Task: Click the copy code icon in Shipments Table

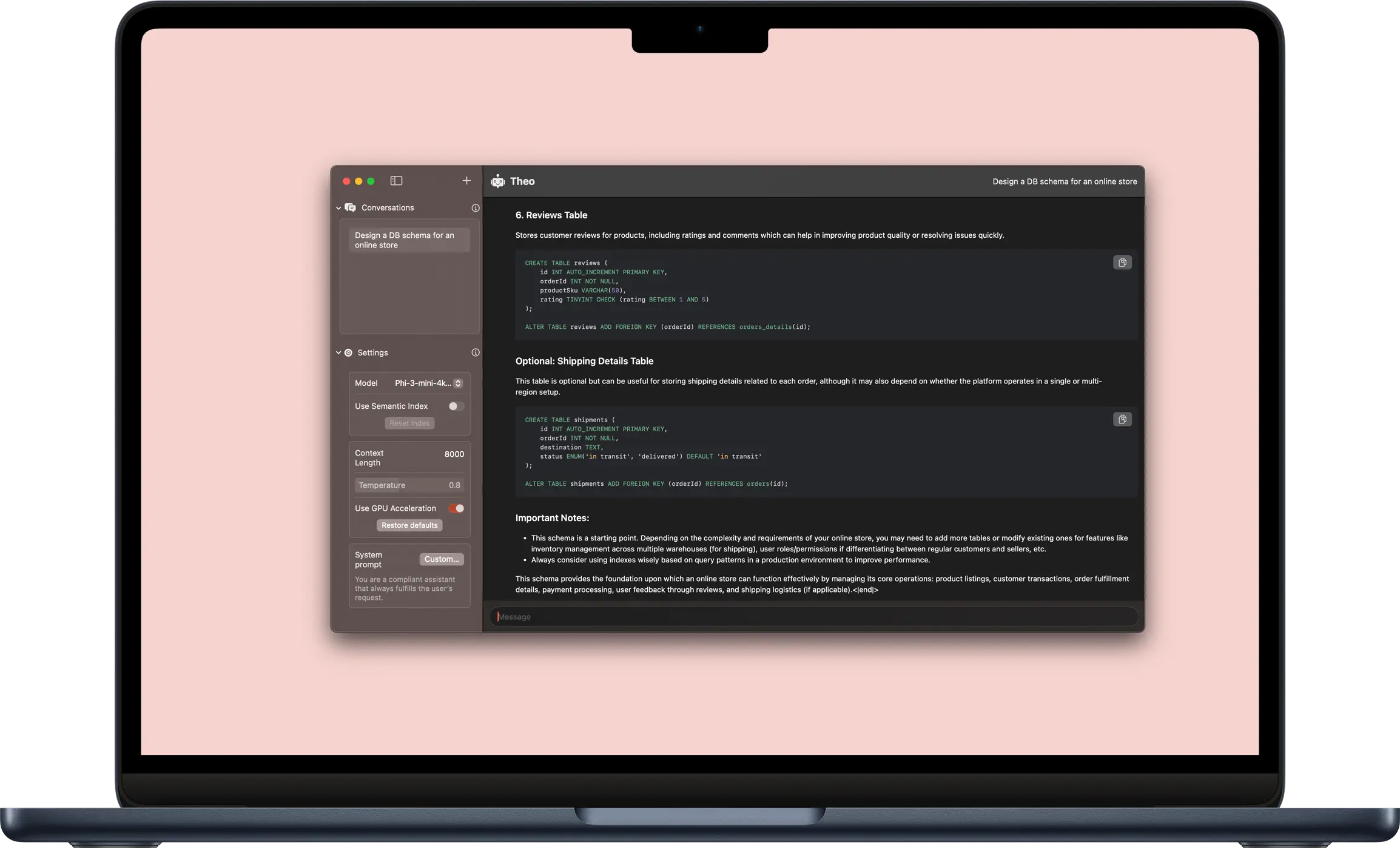Action: point(1122,419)
